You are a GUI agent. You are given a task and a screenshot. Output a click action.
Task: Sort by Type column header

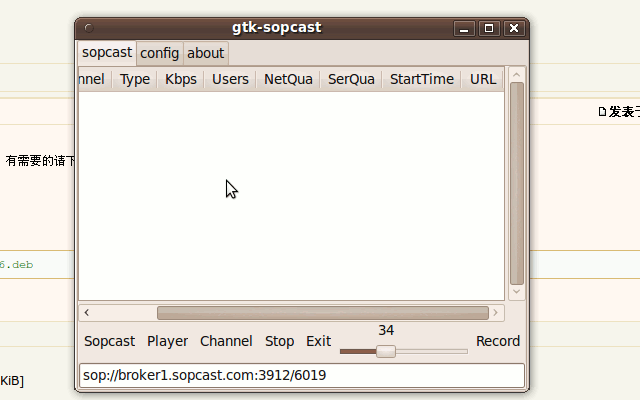(135, 79)
